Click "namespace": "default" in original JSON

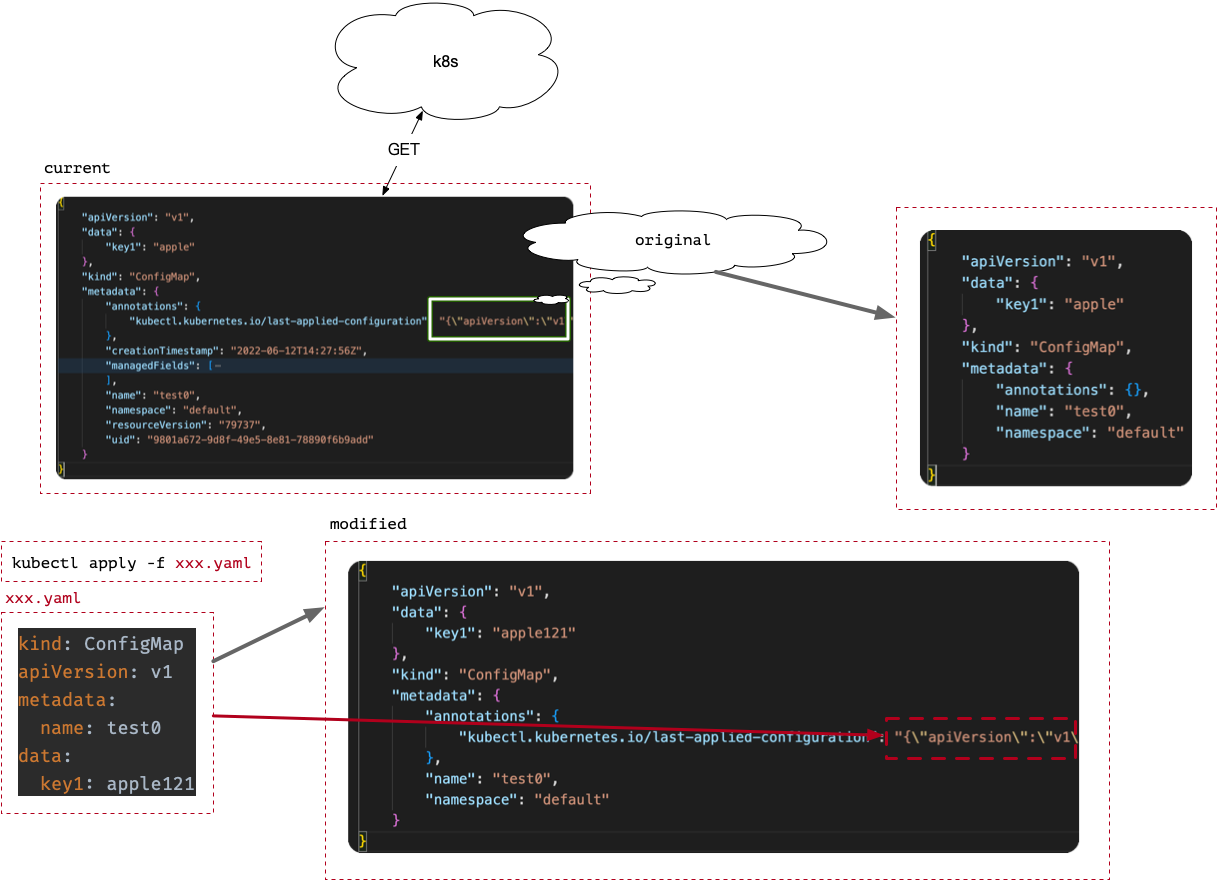tap(1089, 432)
